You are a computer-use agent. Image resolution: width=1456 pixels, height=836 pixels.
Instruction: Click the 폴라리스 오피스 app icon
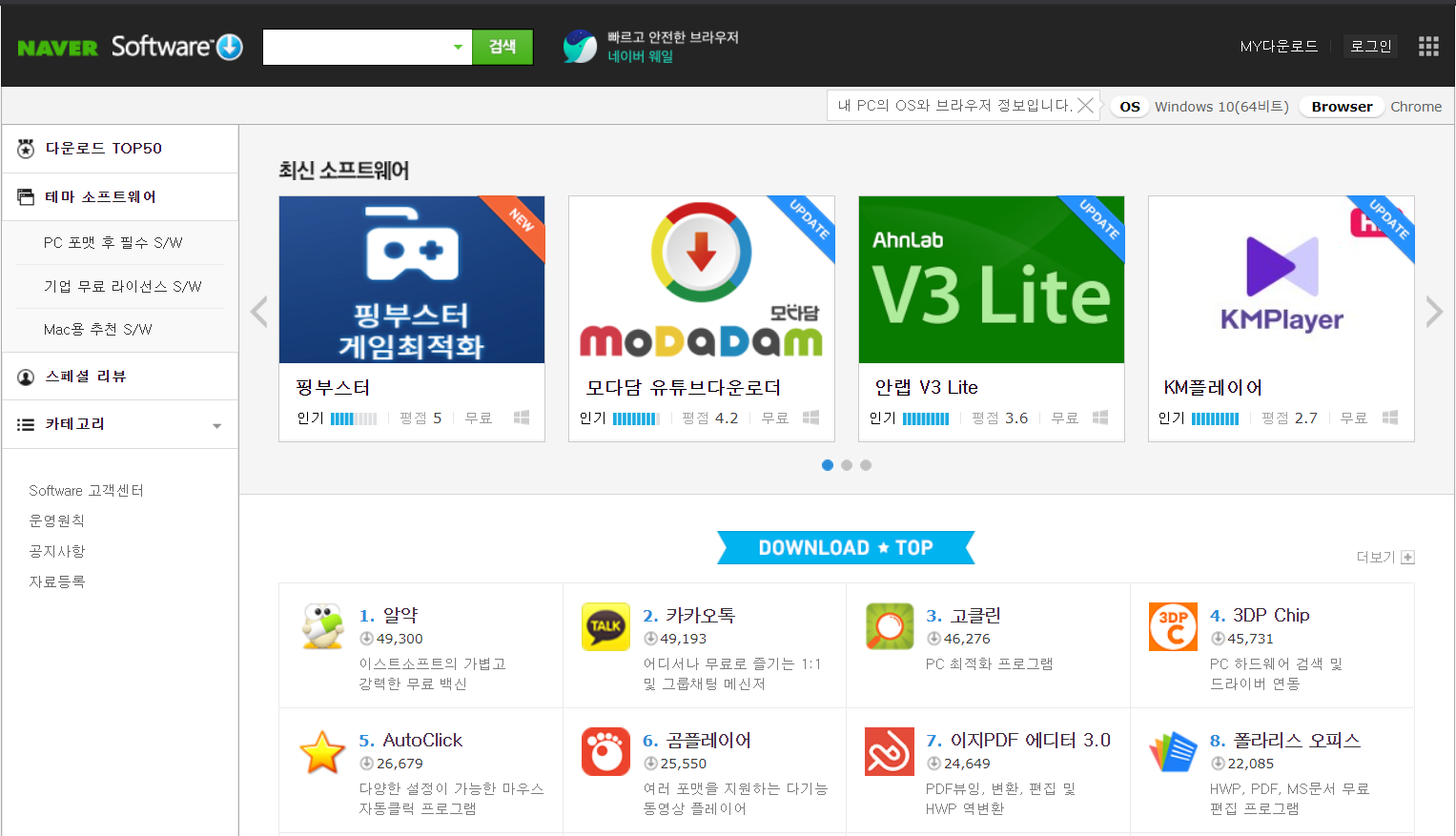[x=1173, y=751]
